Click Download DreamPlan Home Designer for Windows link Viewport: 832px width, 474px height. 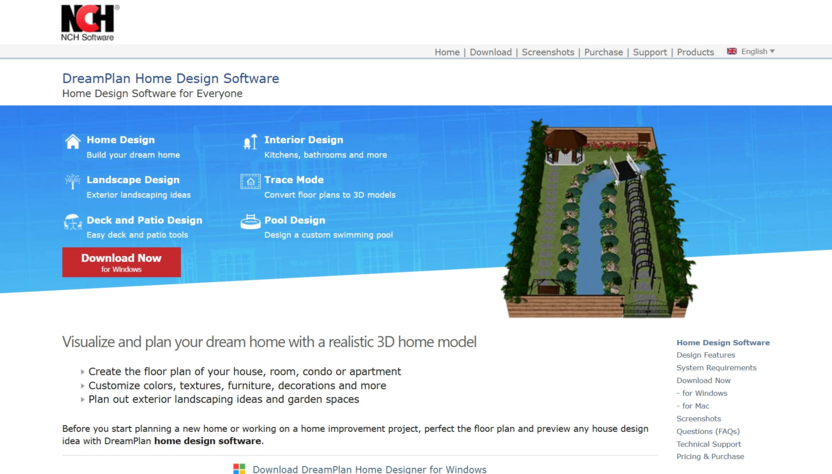click(x=369, y=469)
